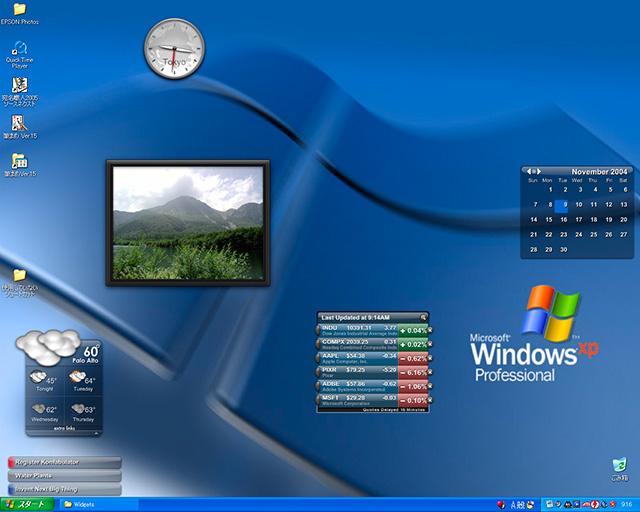This screenshot has width=640, height=512.
Task: Jump to today using the calendar center dot
Action: tap(533, 171)
